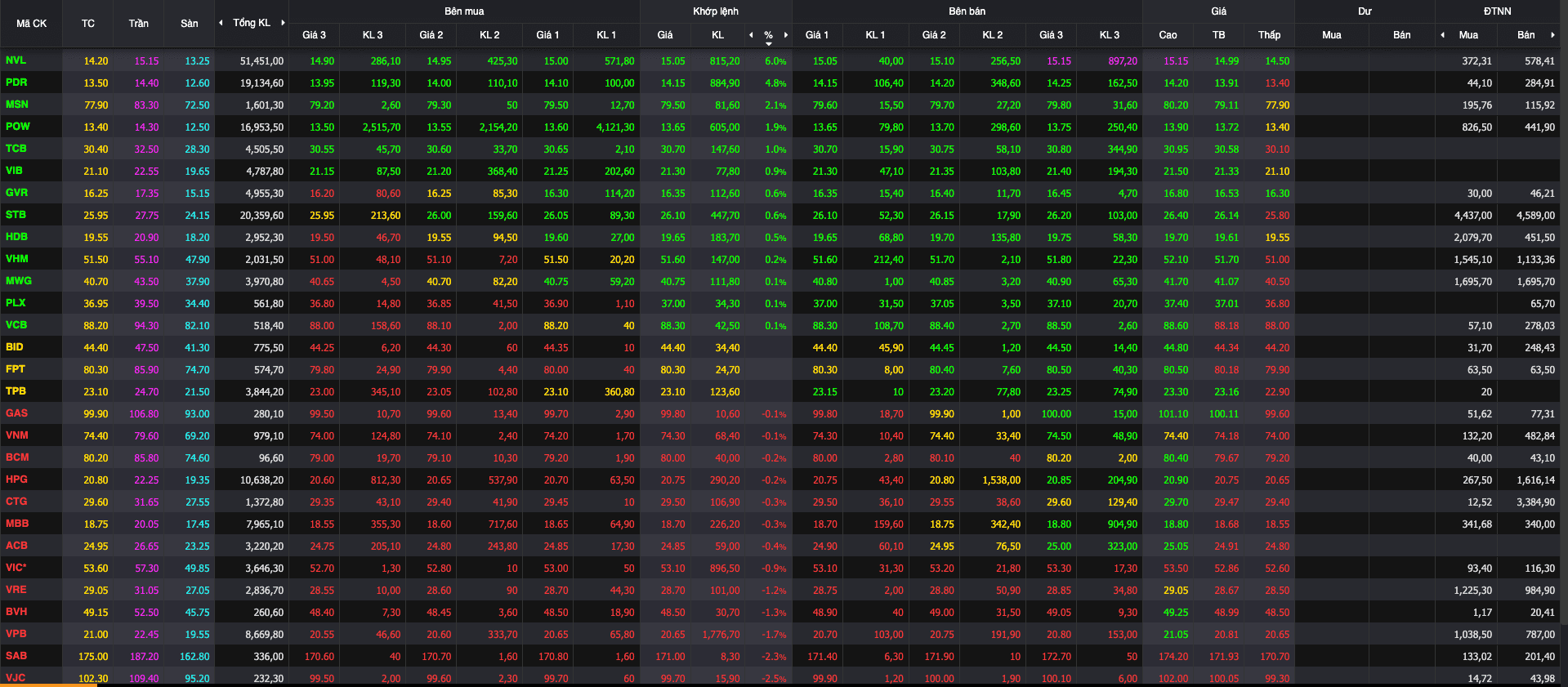Open the NVL stock symbol
The image size is (1568, 687).
click(16, 60)
